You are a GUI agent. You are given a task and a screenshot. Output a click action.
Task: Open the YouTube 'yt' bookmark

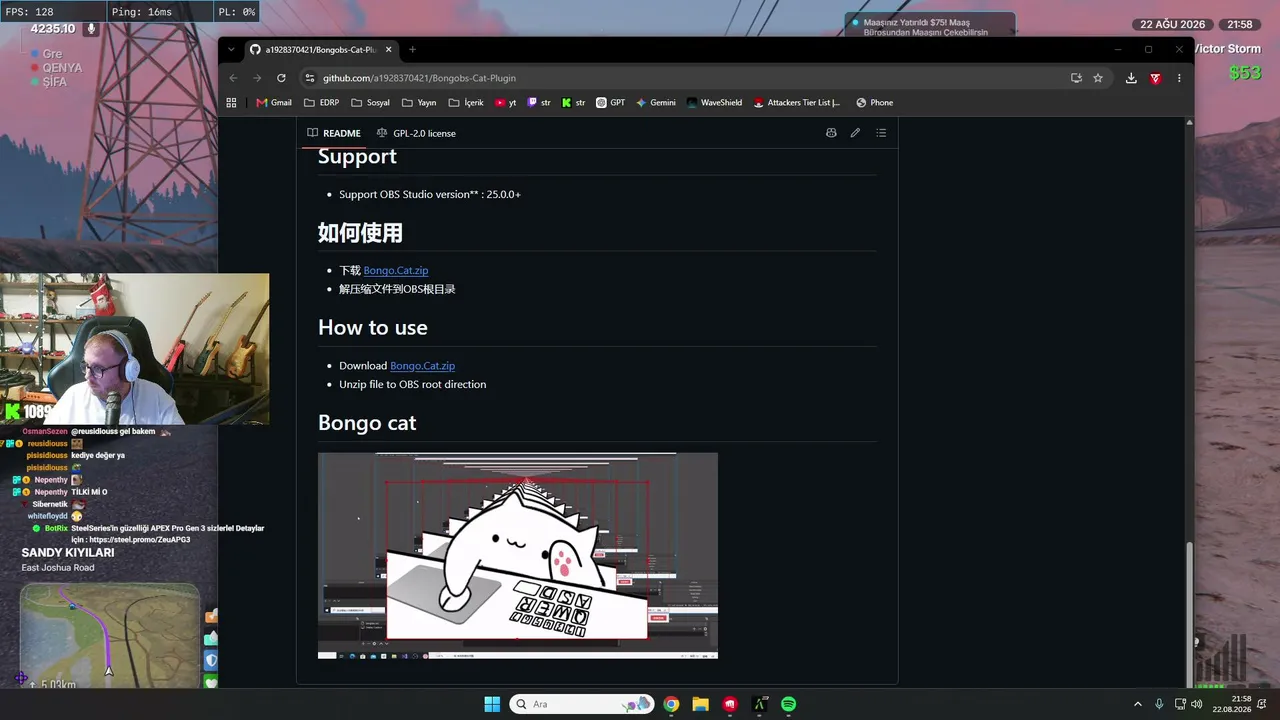[506, 102]
